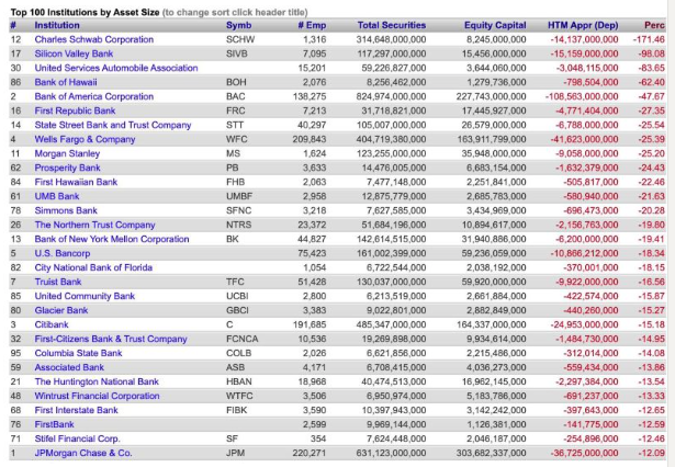Image resolution: width=676 pixels, height=467 pixels.
Task: Open Wintrust Financial Corporation link
Action: [x=97, y=395]
